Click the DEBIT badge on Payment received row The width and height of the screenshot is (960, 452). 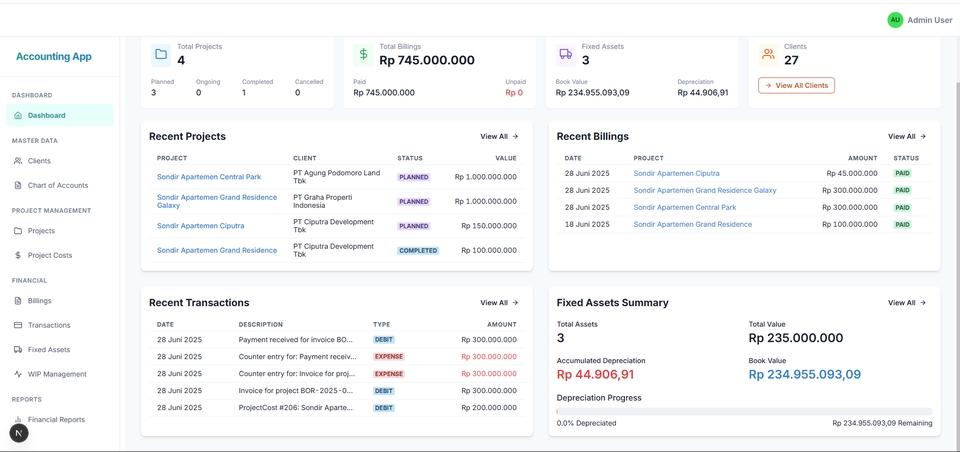pyautogui.click(x=384, y=339)
